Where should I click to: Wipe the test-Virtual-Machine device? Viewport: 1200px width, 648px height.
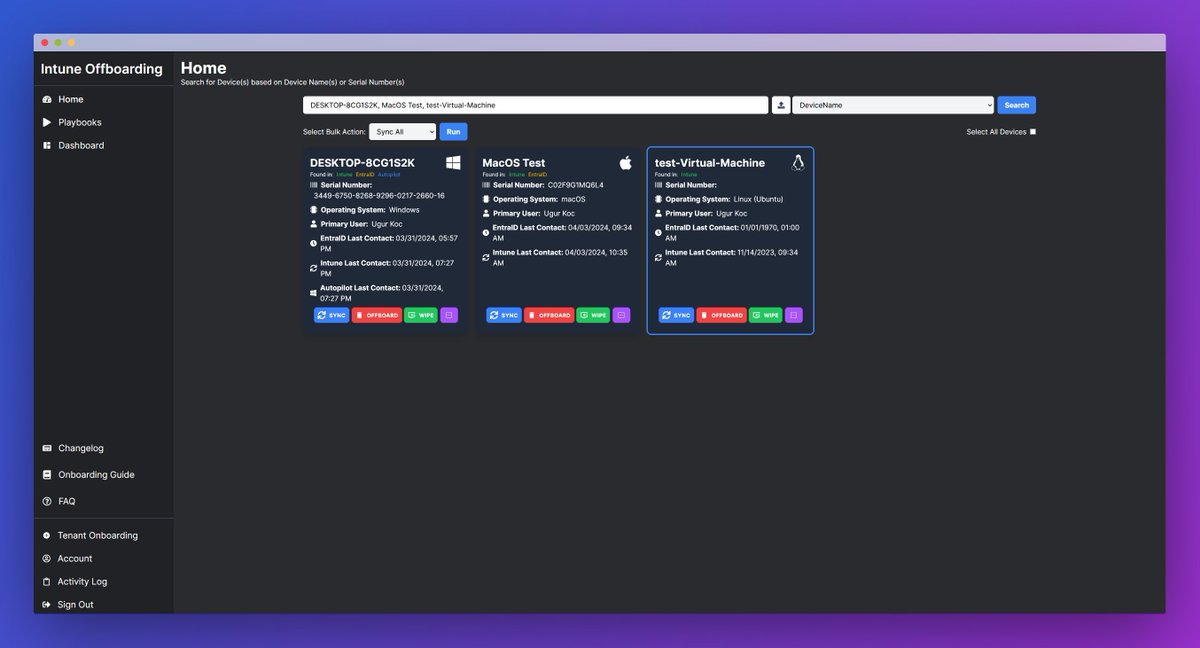[x=766, y=315]
